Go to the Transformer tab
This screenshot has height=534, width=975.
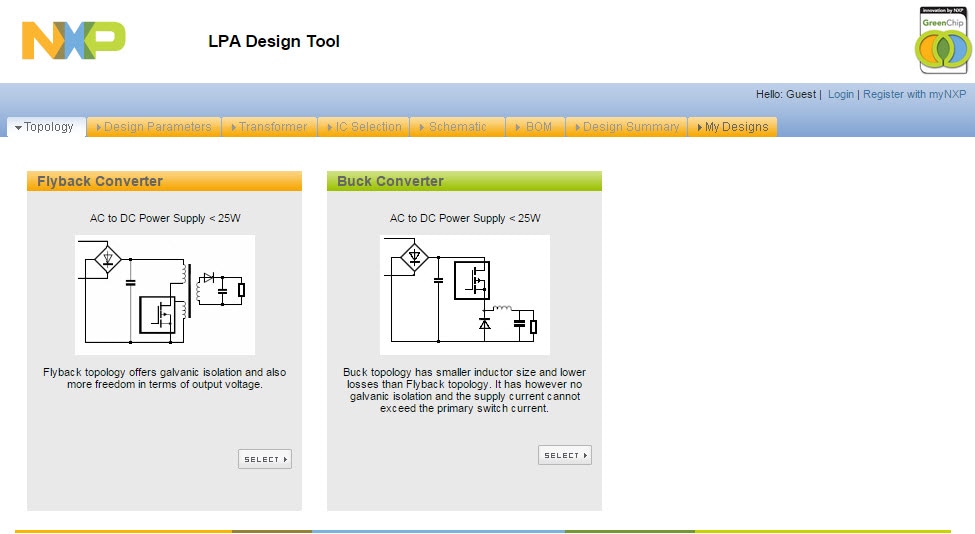coord(269,127)
